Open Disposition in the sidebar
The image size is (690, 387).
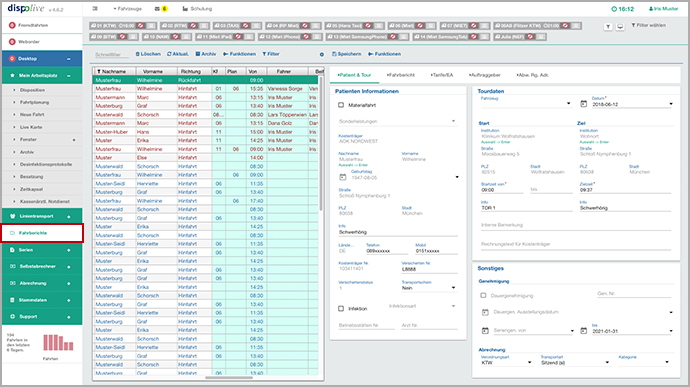(x=32, y=90)
